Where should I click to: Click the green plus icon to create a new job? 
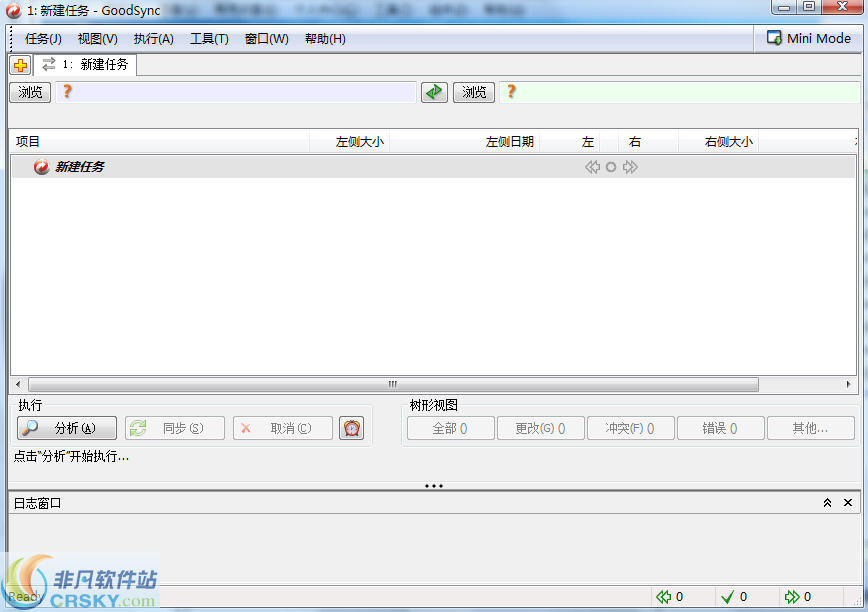tap(20, 65)
